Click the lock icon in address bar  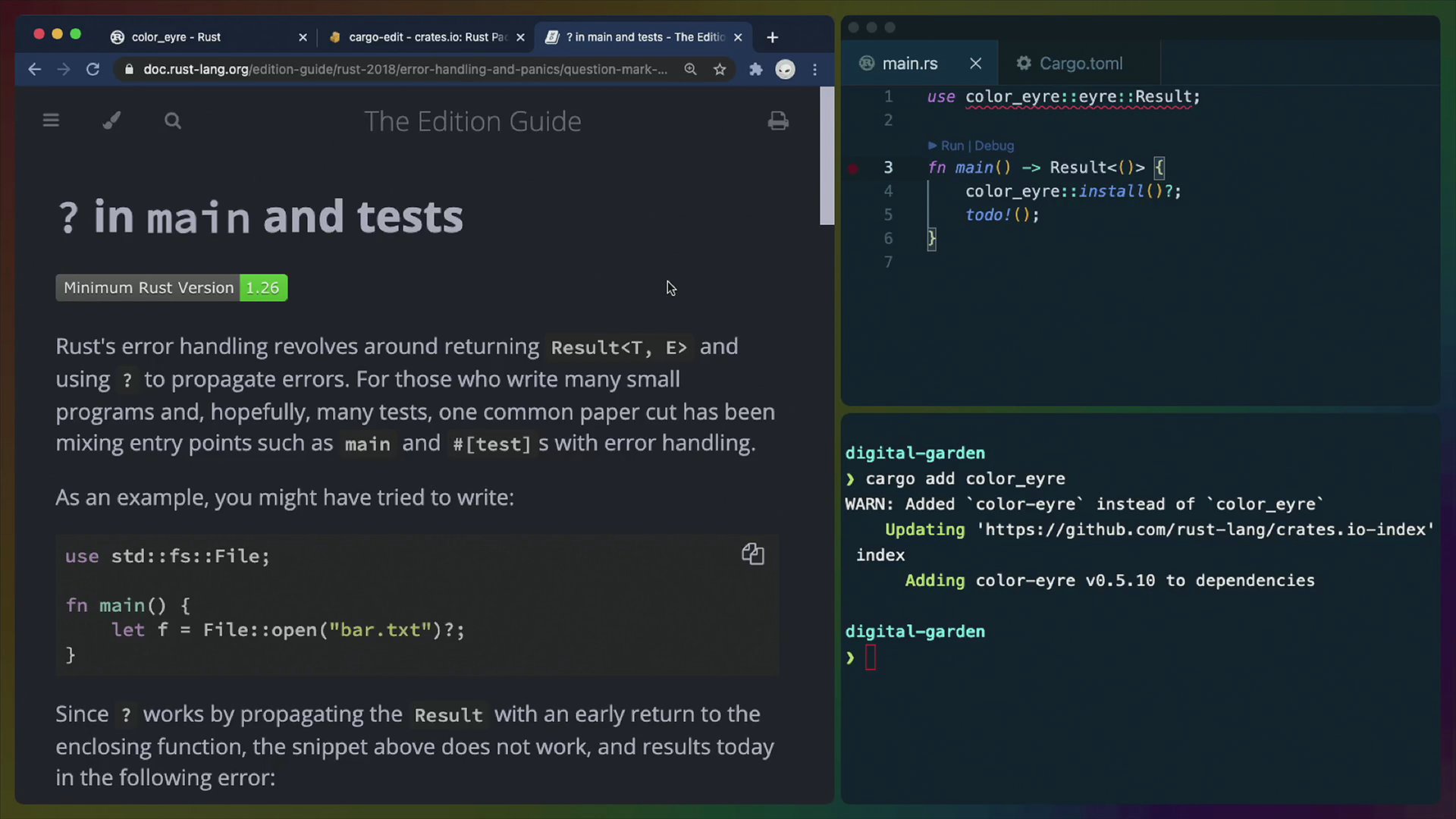coord(129,69)
